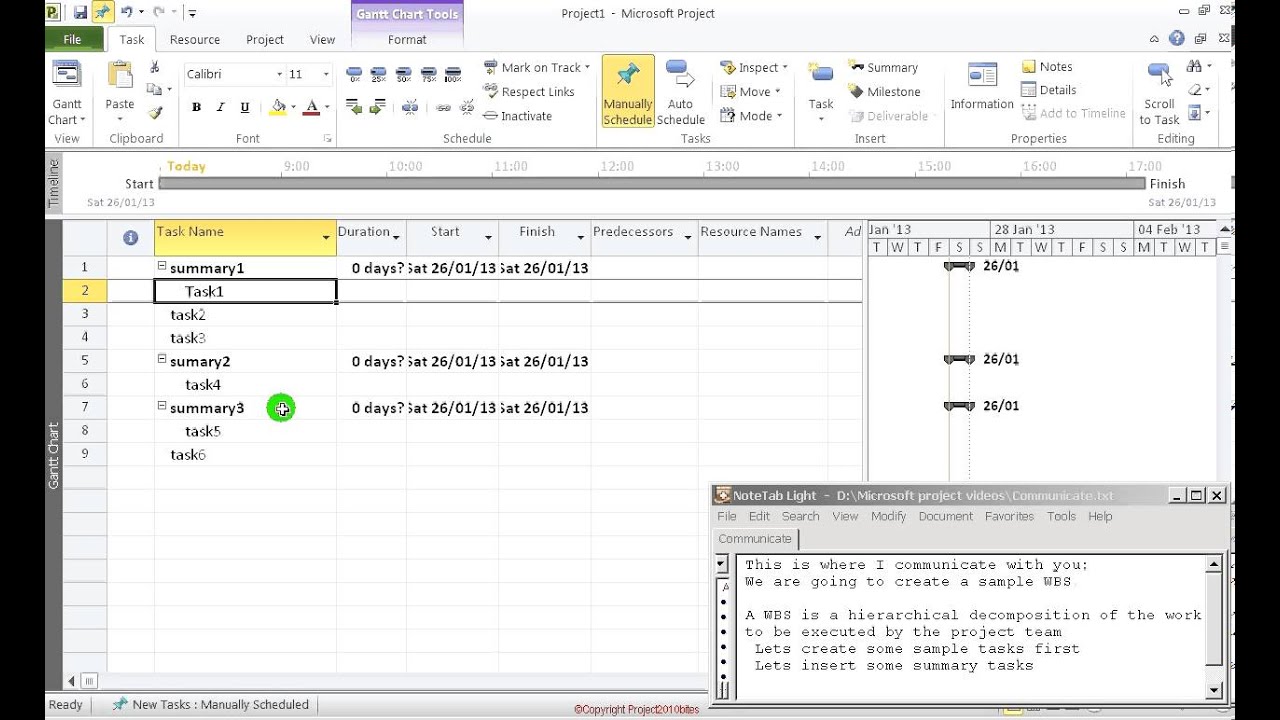Toggle Auto Schedule mode
Viewport: 1280px width, 720px height.
681,92
